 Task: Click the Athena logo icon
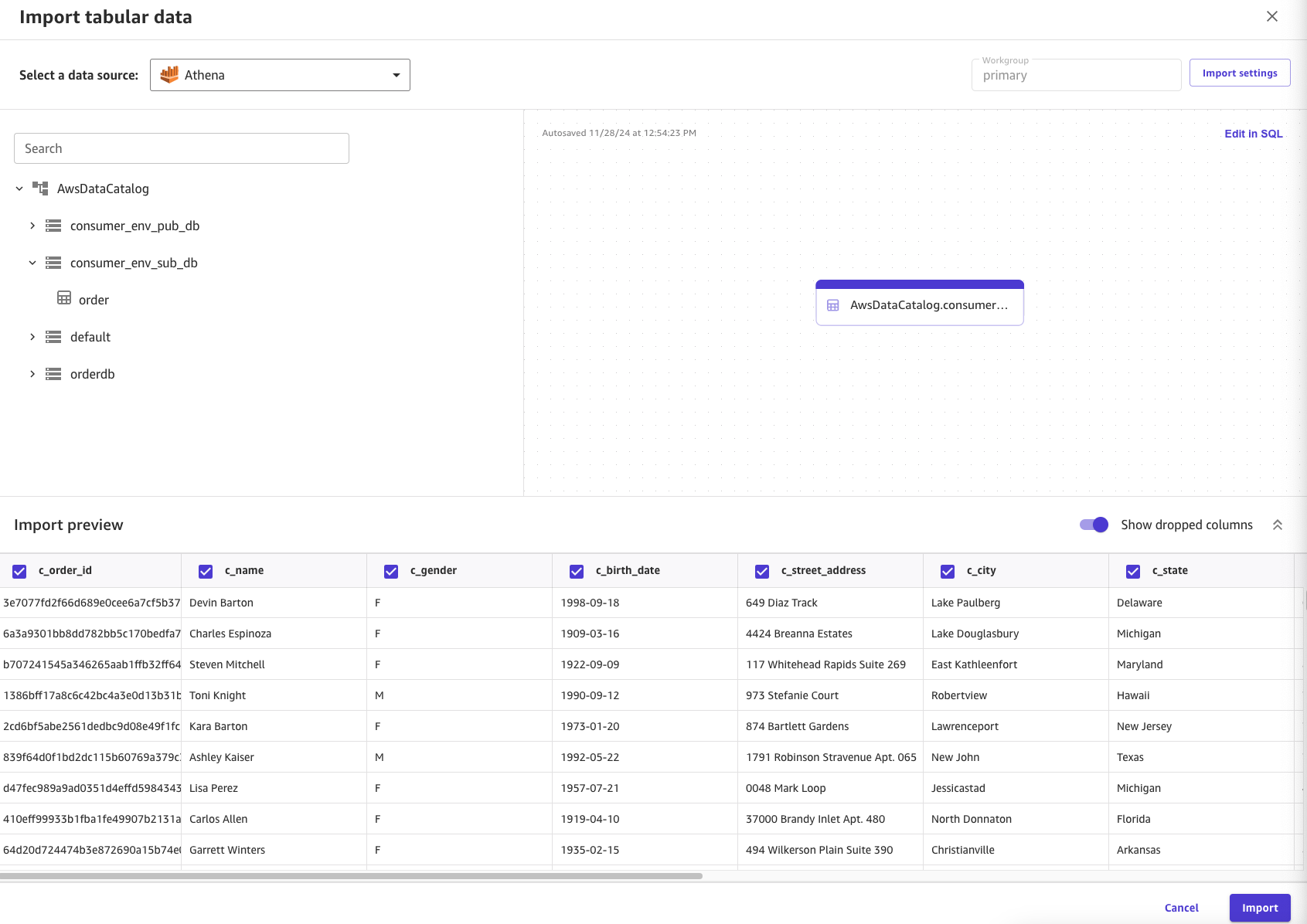click(169, 75)
